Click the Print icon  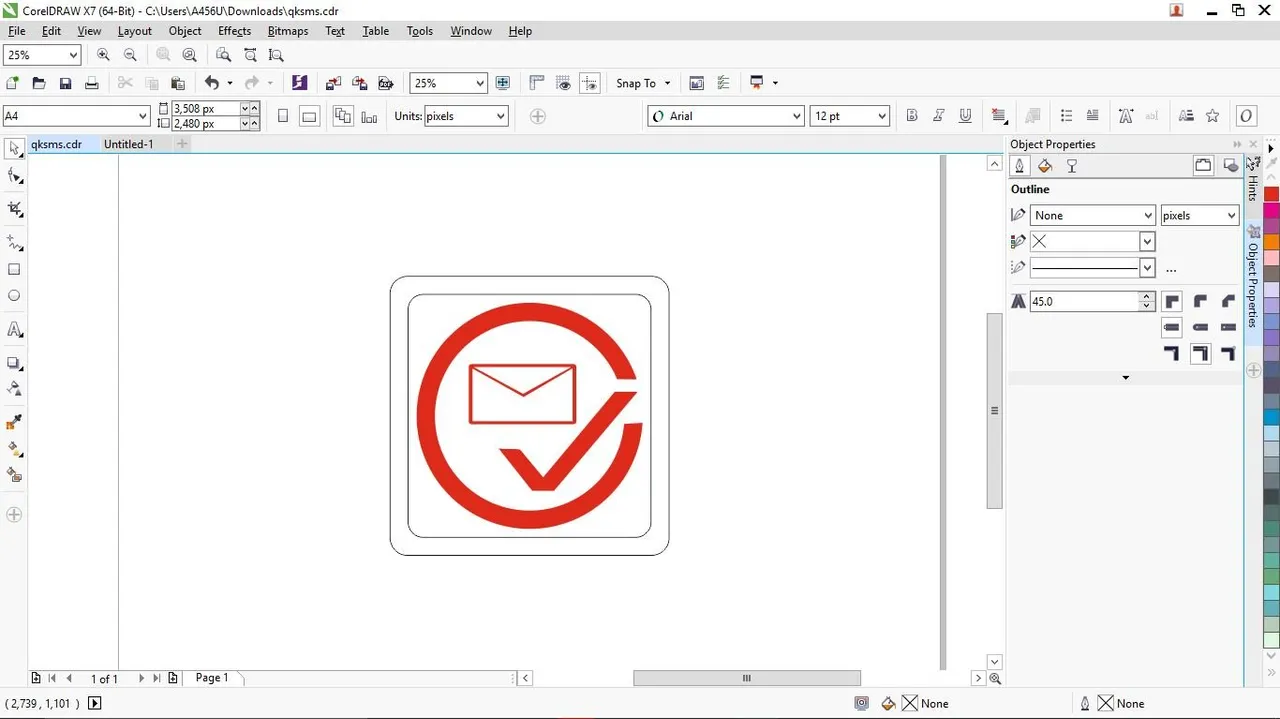[x=91, y=83]
